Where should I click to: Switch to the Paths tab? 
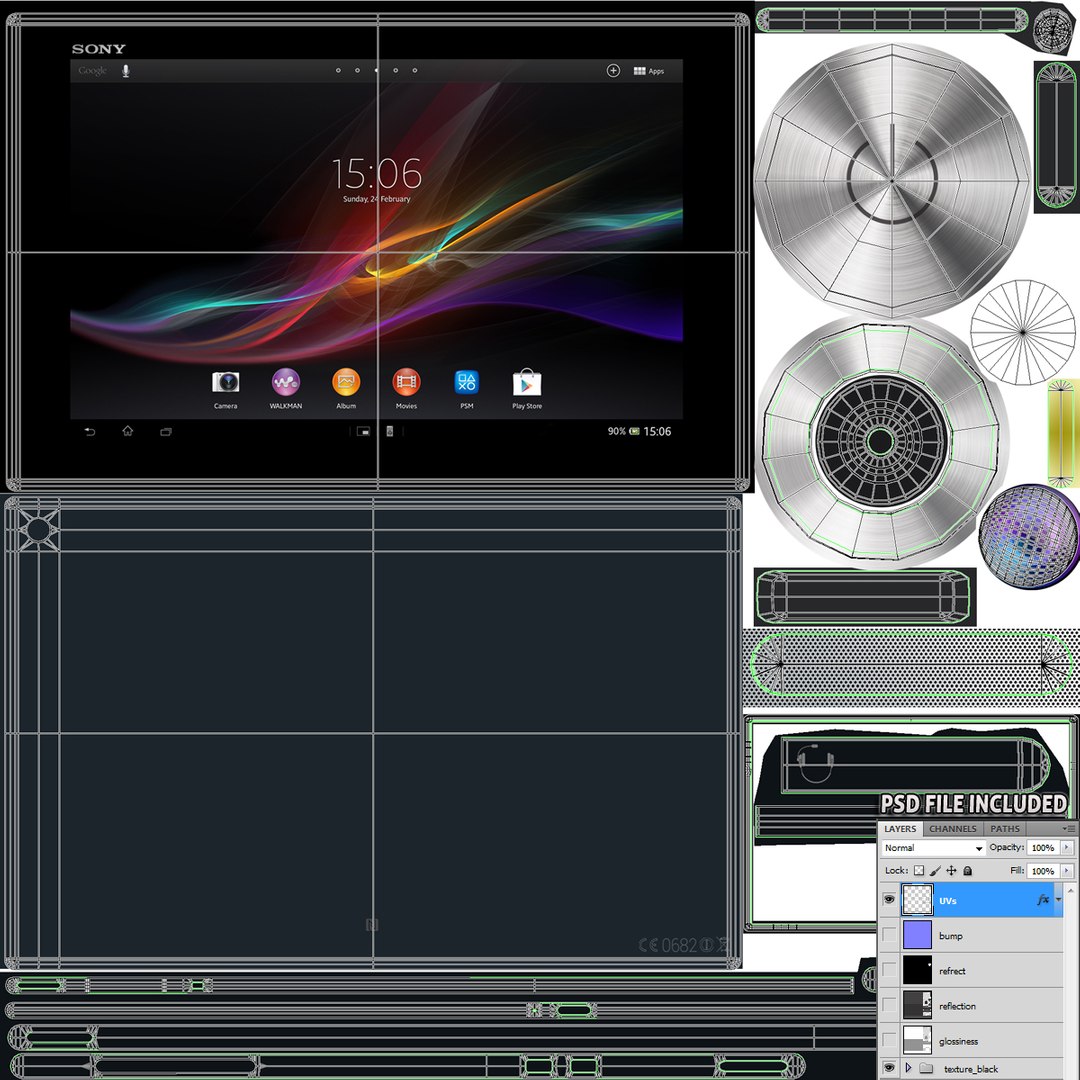(1005, 829)
